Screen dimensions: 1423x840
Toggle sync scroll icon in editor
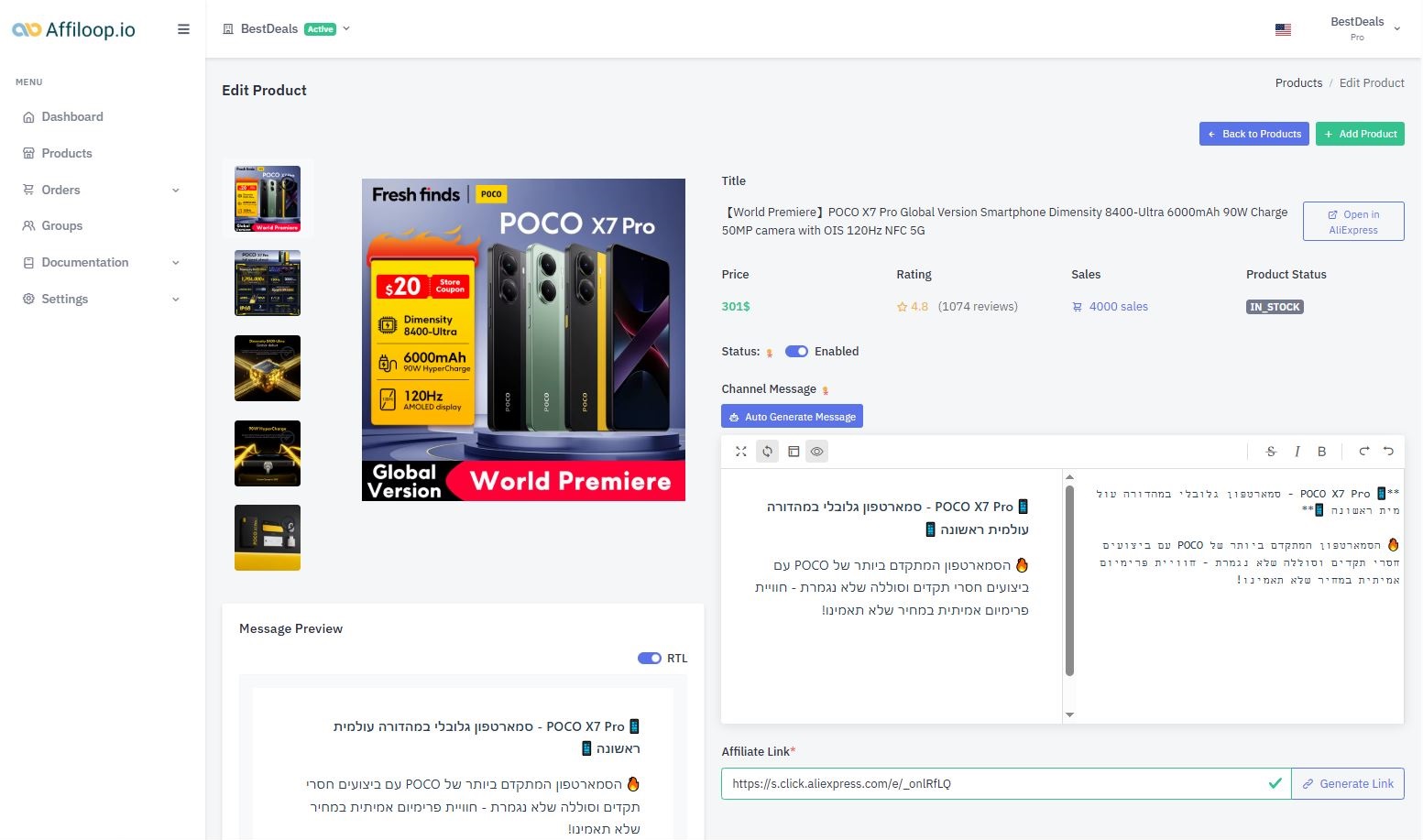click(767, 452)
